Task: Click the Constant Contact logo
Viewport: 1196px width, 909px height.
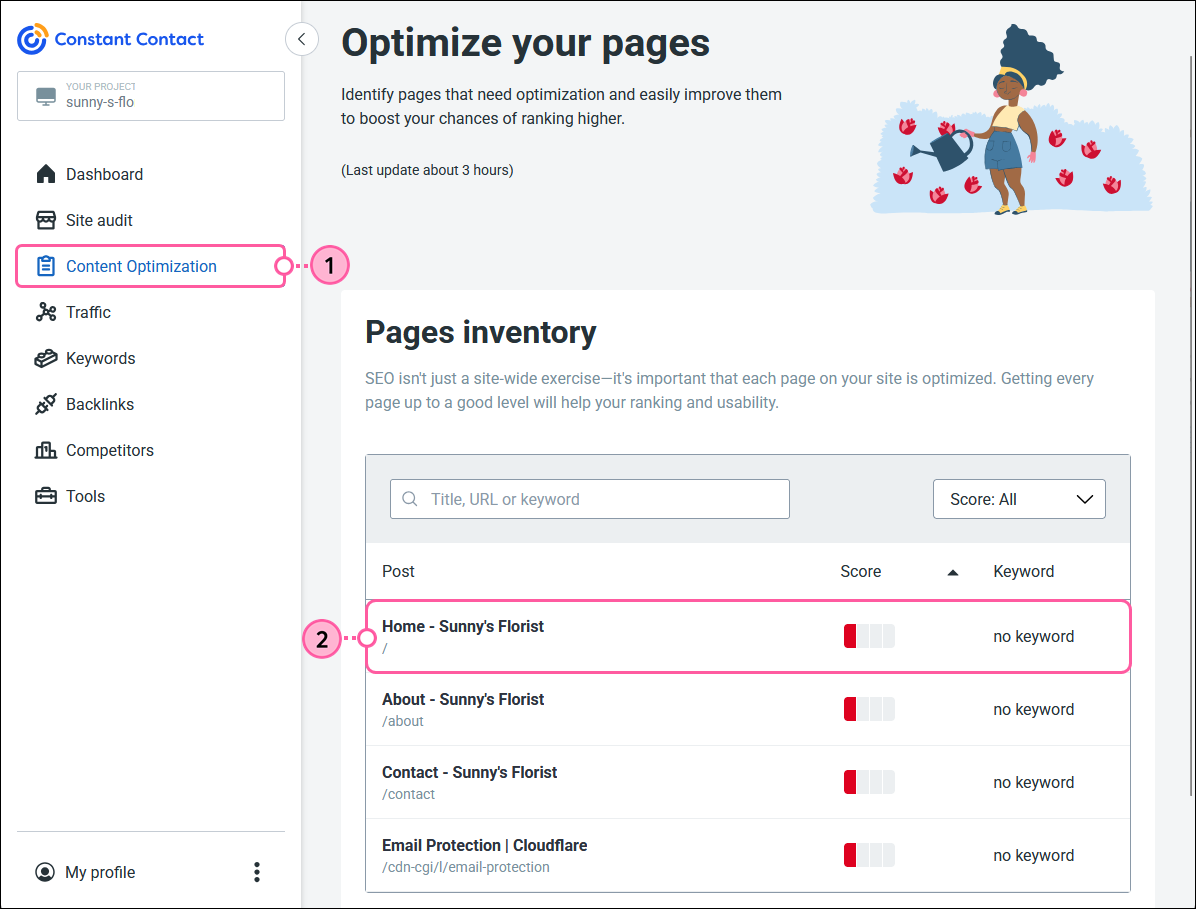Action: point(111,39)
